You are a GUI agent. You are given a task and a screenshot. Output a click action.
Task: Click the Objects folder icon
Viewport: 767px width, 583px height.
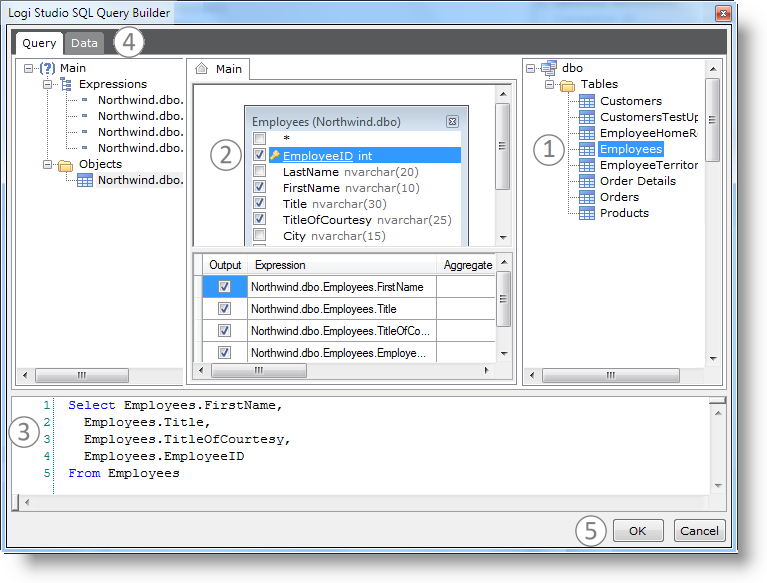[x=65, y=165]
